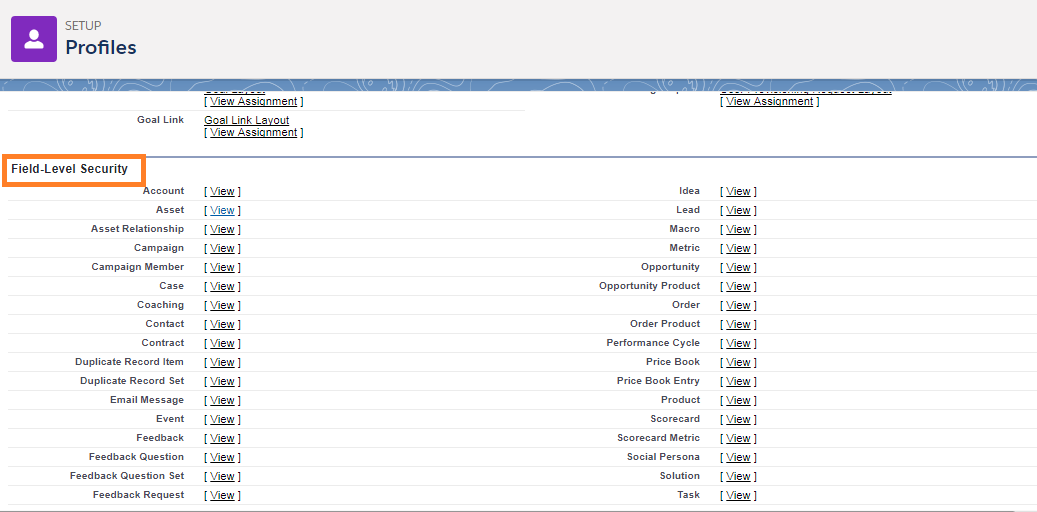Open Opportunity field security View link
The width and height of the screenshot is (1037, 512).
point(738,267)
